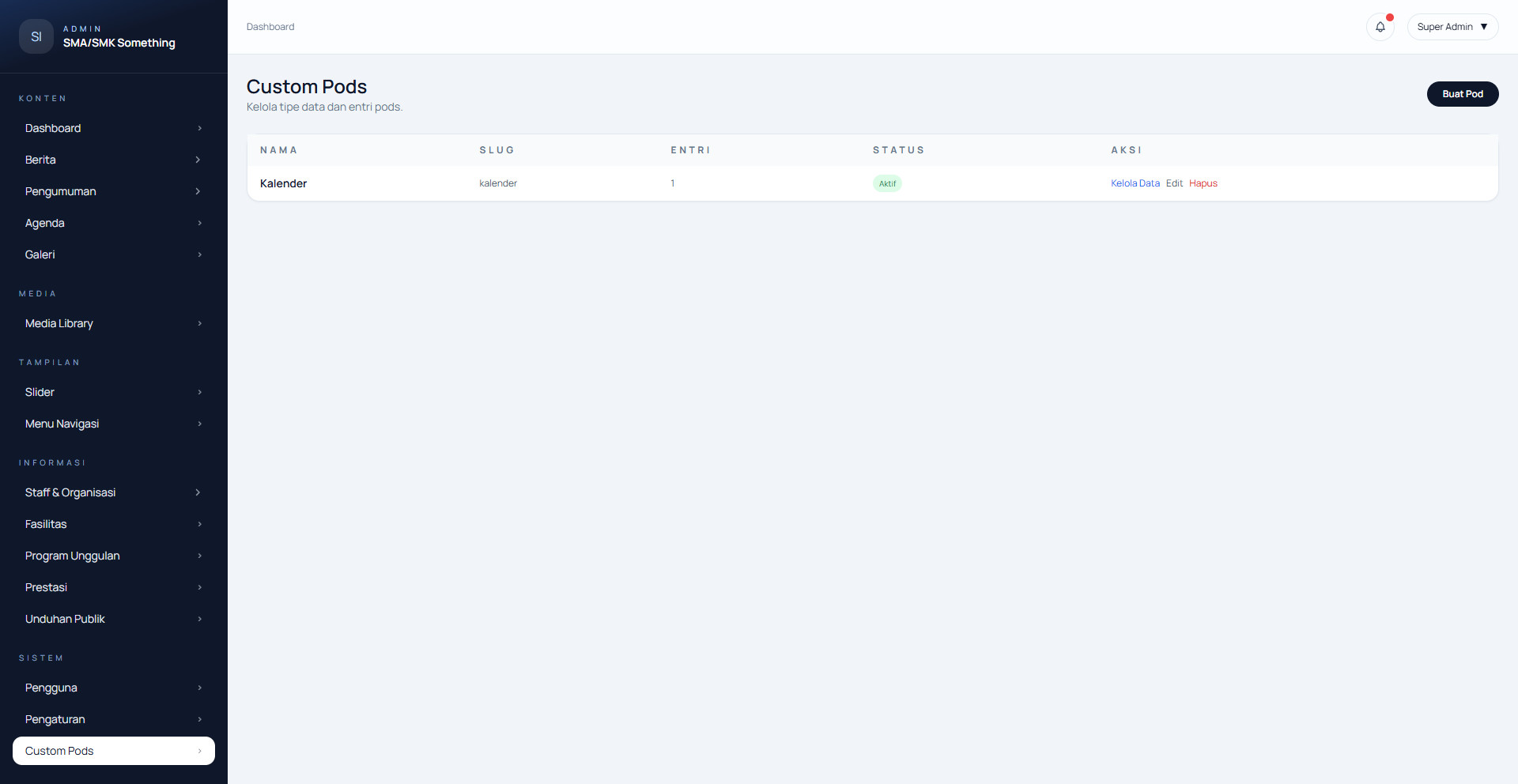
Task: Click the chevron next to Berita
Action: tap(198, 160)
